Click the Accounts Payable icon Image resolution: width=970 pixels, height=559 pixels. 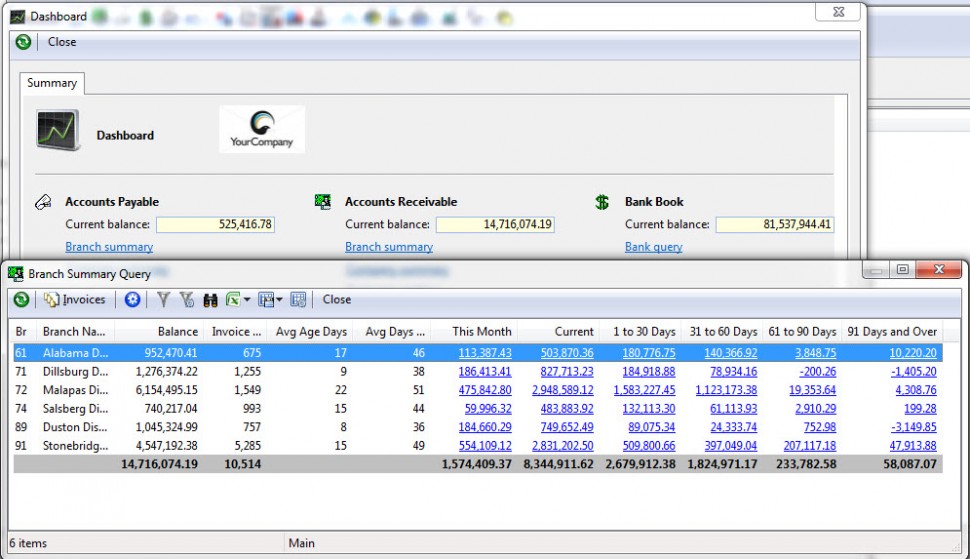[43, 202]
